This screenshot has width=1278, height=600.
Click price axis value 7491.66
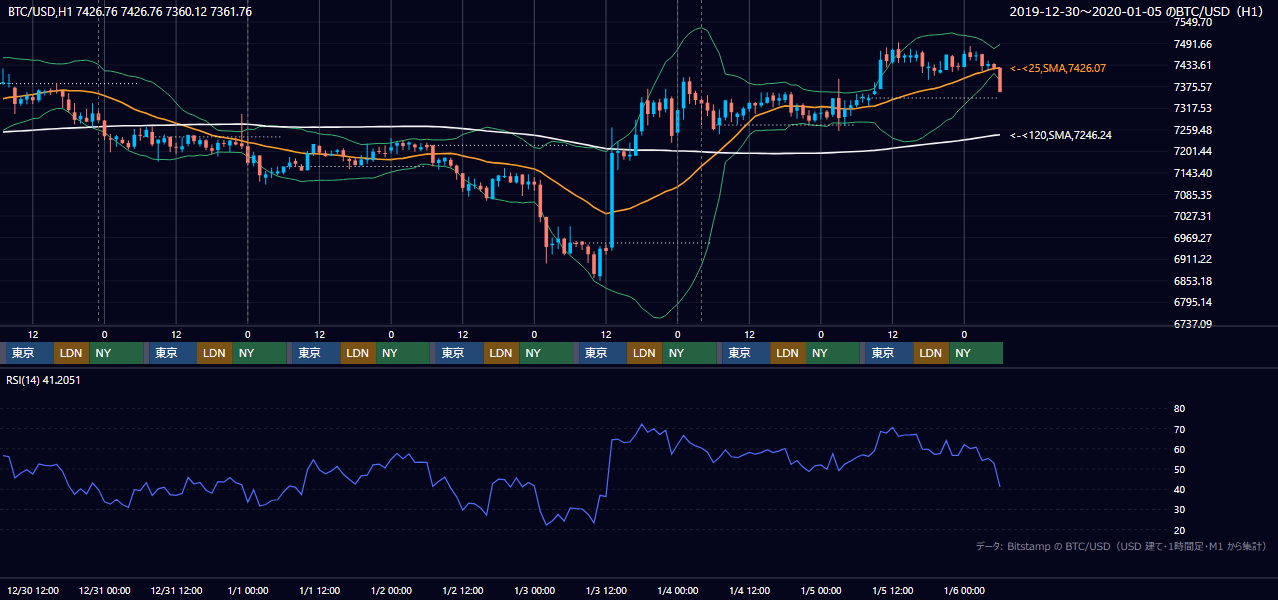tap(1193, 44)
